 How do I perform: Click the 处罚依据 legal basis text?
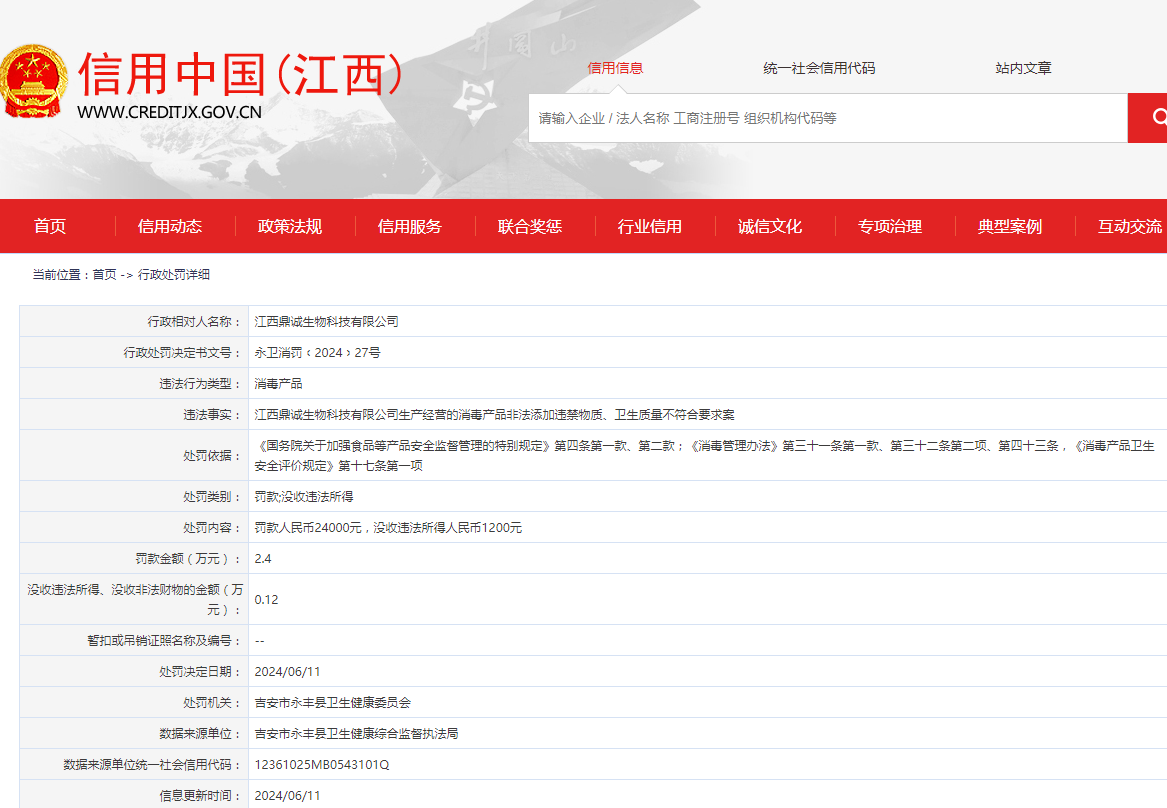704,455
